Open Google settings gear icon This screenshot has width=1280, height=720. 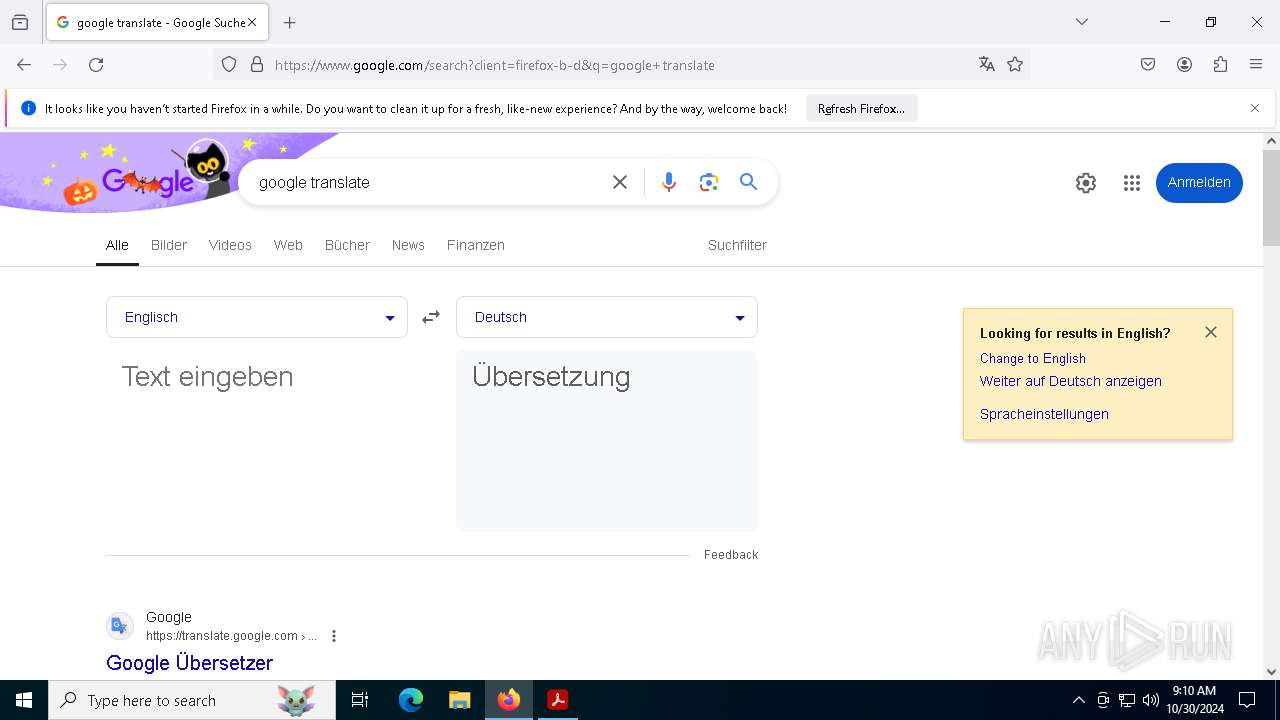click(x=1086, y=183)
